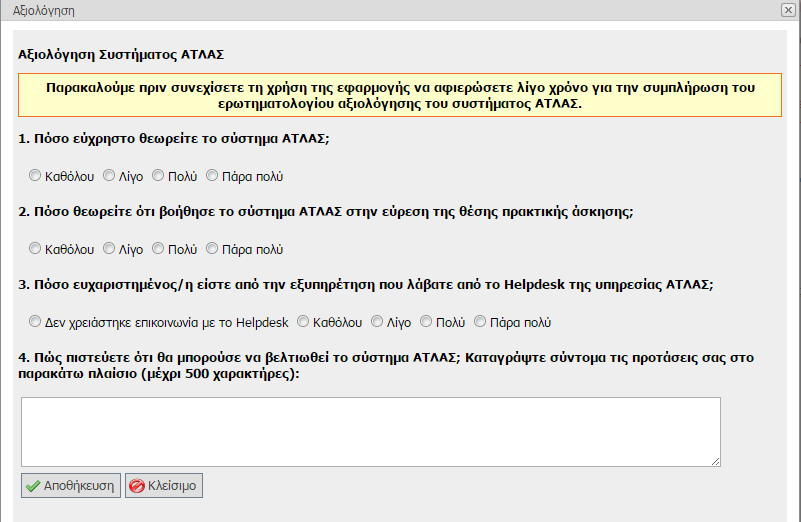Click question 3 text about Helpdesk service
This screenshot has height=522, width=801.
[366, 285]
